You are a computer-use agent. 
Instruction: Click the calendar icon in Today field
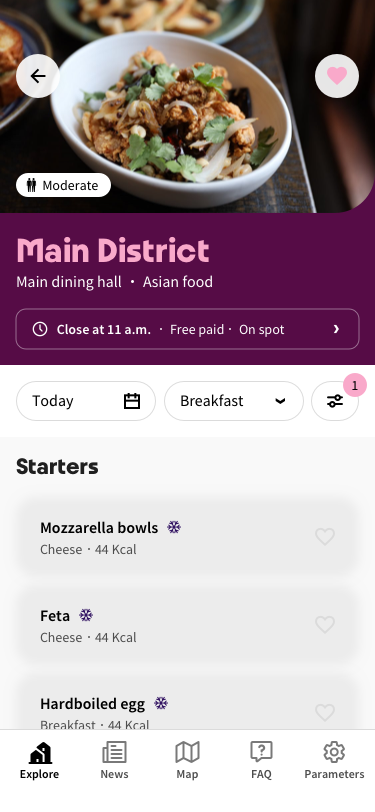[x=132, y=401]
